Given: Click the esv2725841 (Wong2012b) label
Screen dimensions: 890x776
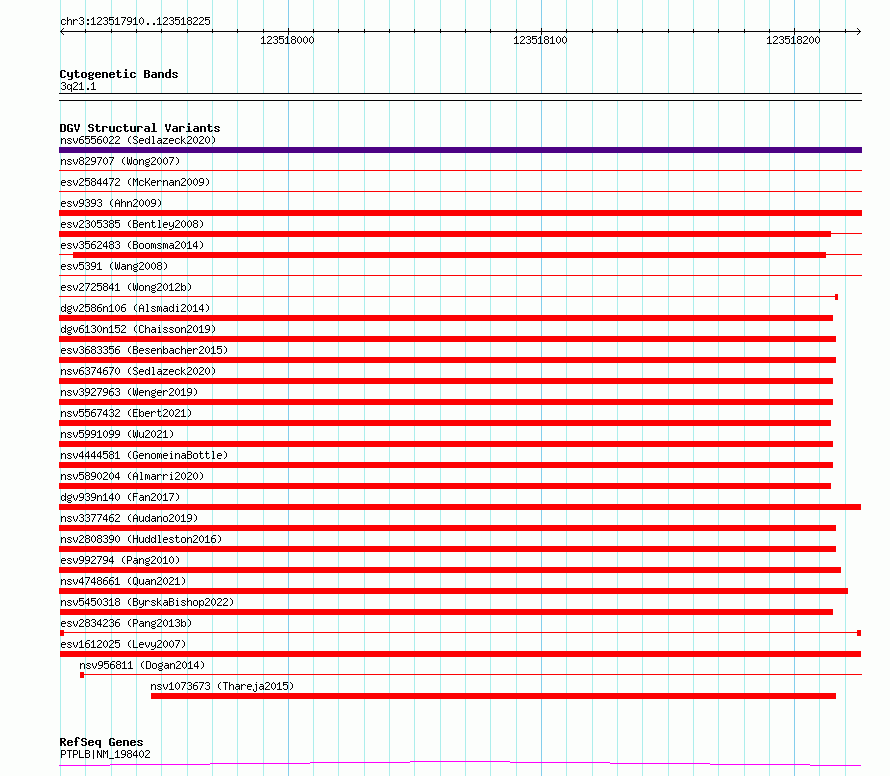Looking at the screenshot, I should click(x=126, y=287).
